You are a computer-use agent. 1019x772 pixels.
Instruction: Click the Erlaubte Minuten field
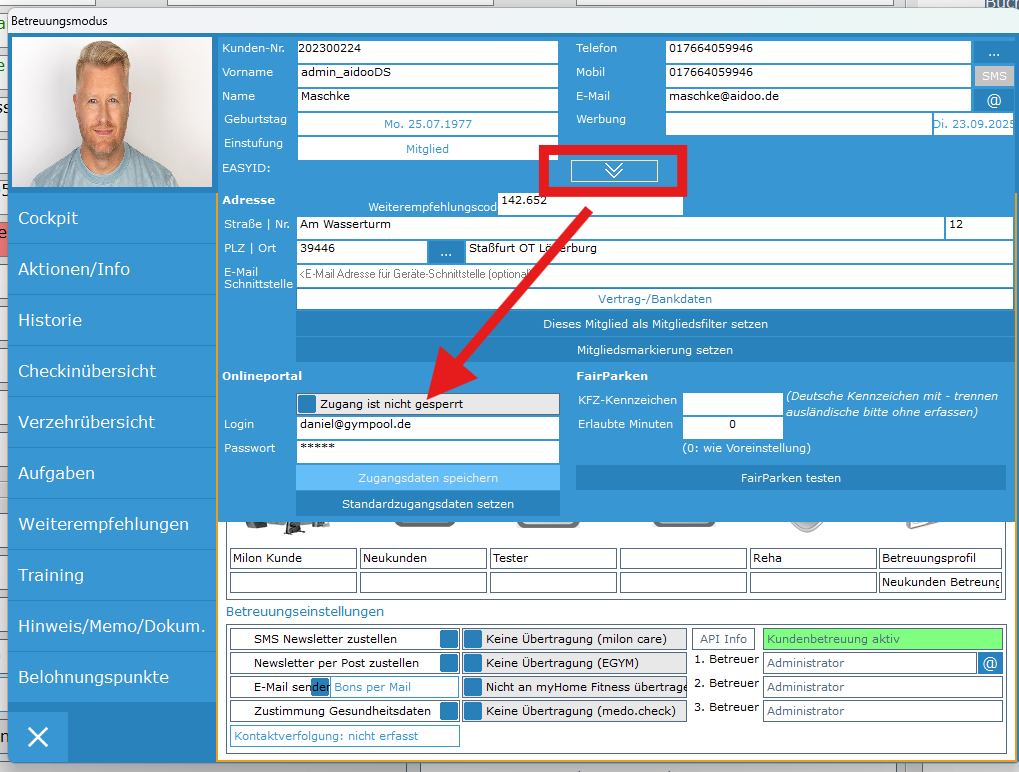coord(732,428)
